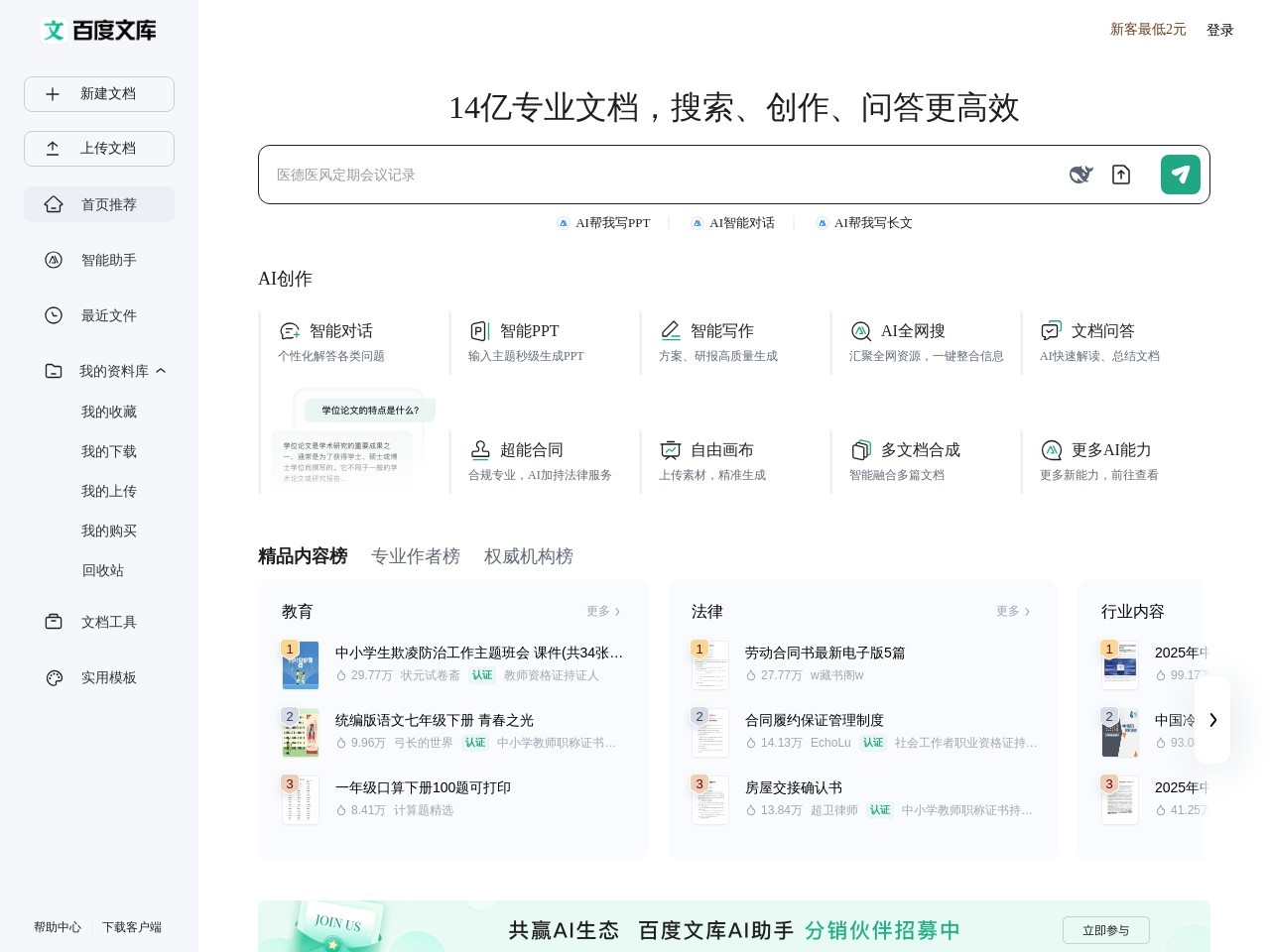This screenshot has width=1270, height=952.
Task: Switch to the 专业作者榜 tab
Action: tap(416, 556)
